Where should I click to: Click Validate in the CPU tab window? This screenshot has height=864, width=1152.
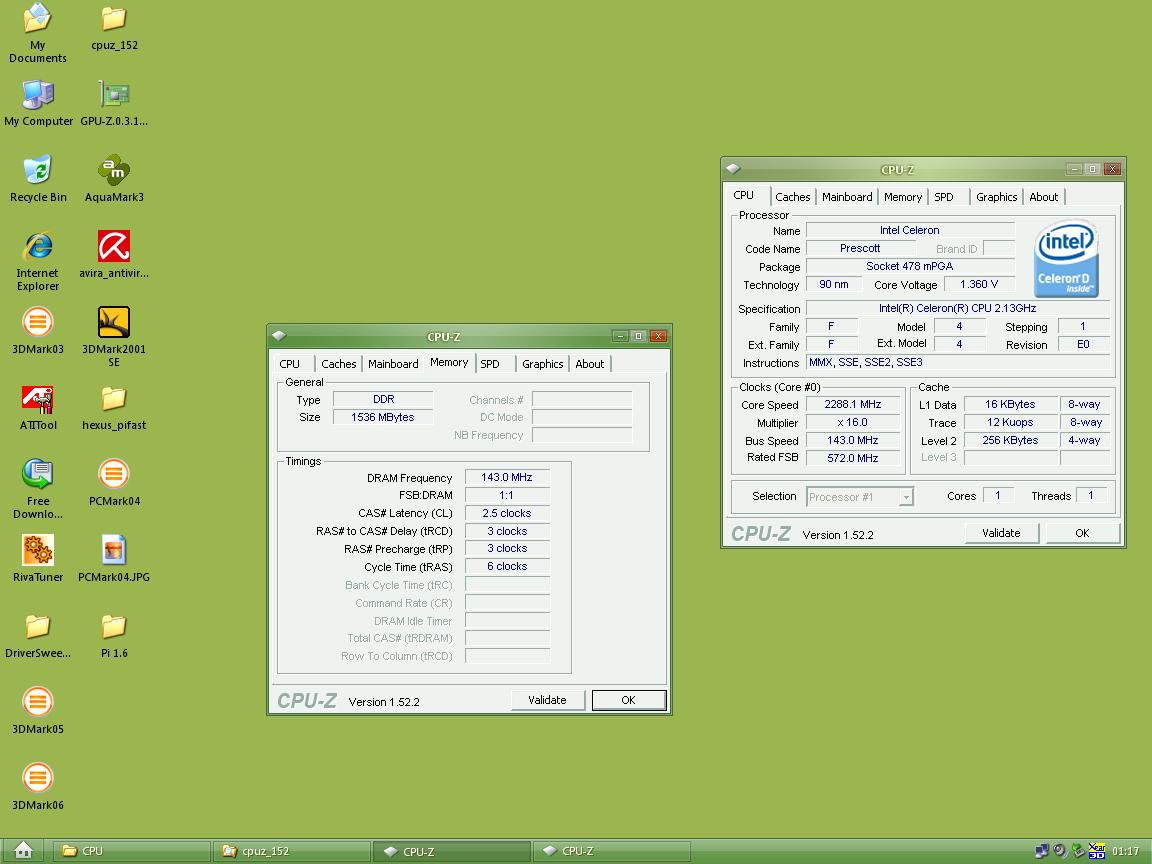(1001, 533)
